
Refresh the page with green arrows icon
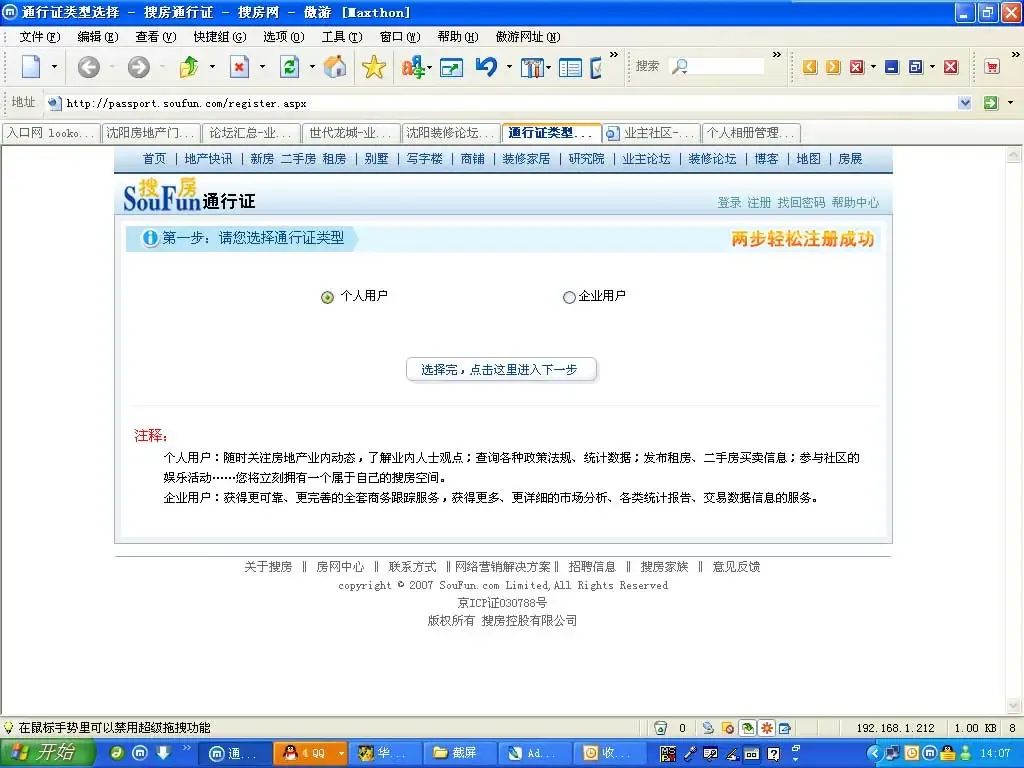pyautogui.click(x=289, y=67)
